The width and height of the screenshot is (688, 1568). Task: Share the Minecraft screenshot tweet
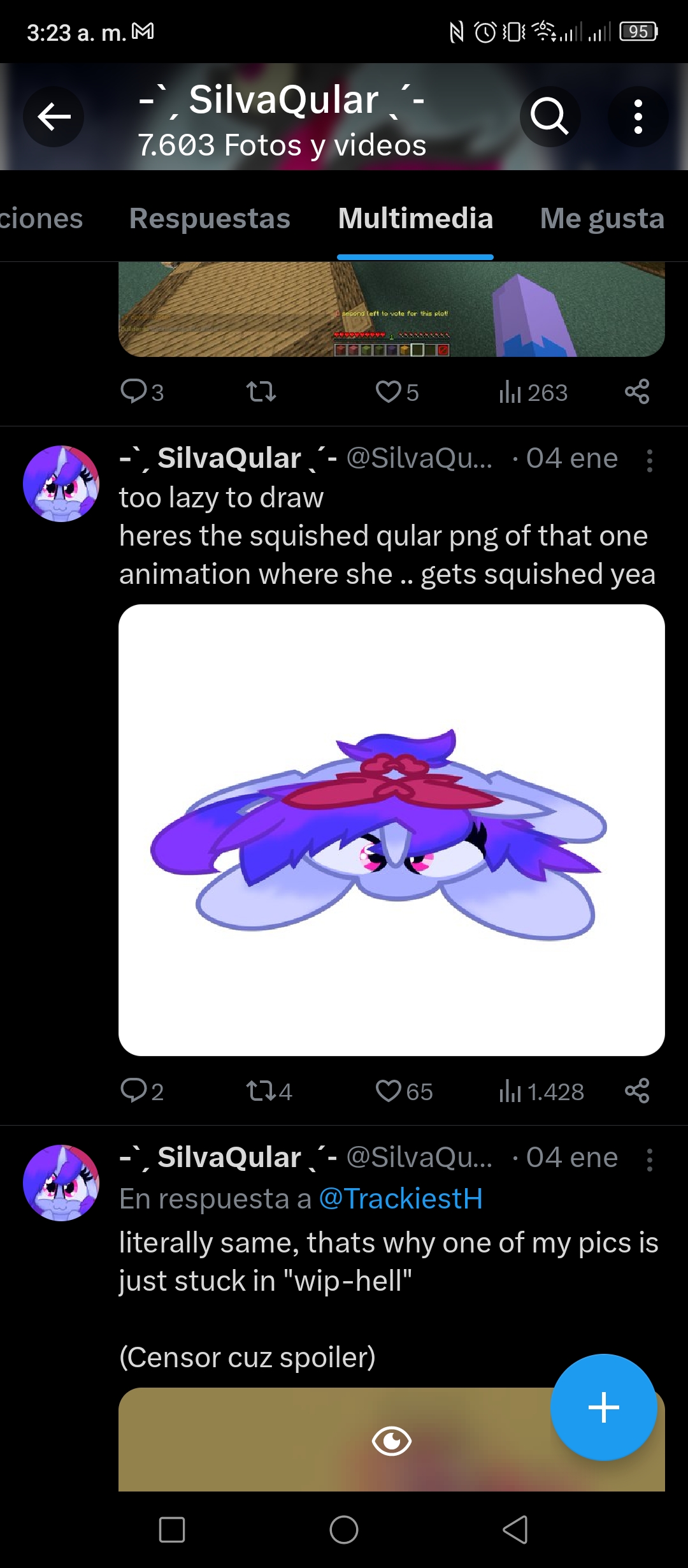[637, 392]
